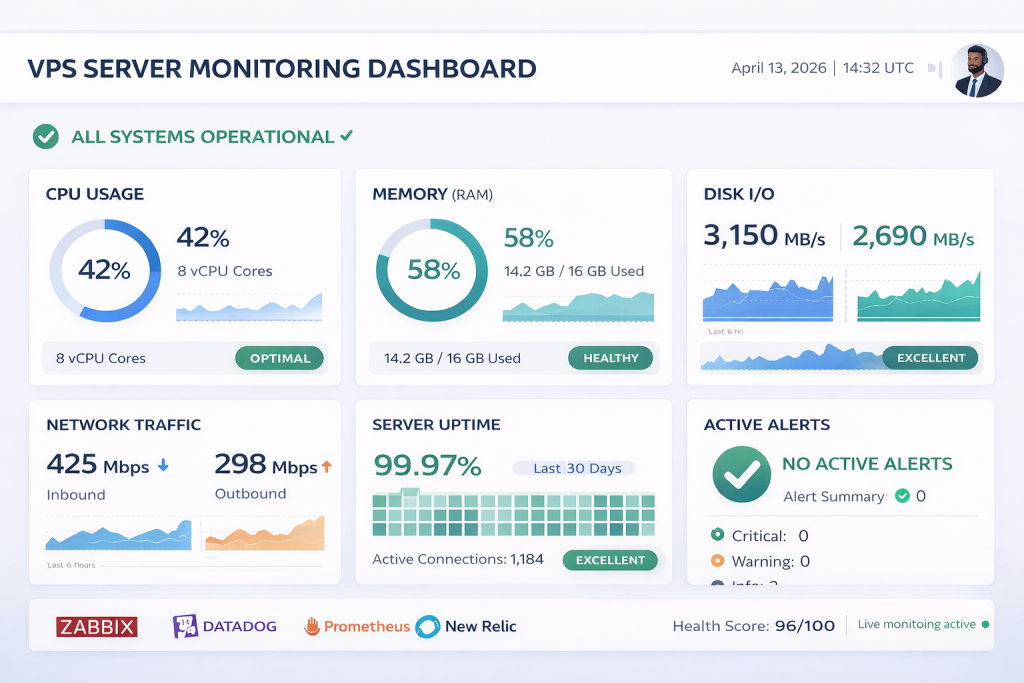Click the inbound down arrow icon
This screenshot has height=683, width=1024.
pos(163,466)
